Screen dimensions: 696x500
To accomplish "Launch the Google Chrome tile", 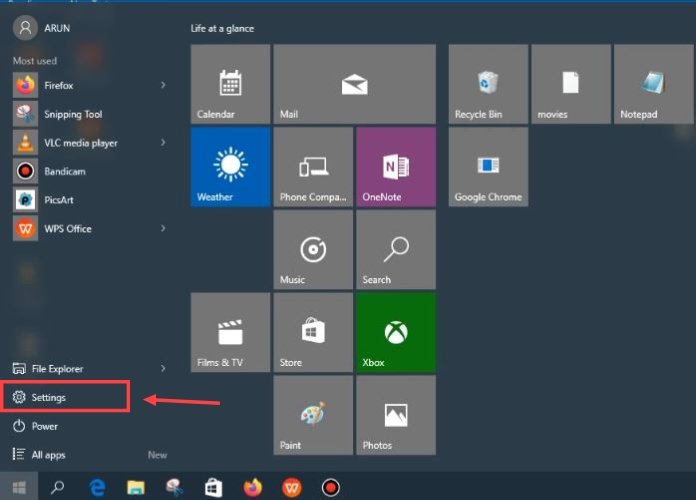I will [488, 167].
